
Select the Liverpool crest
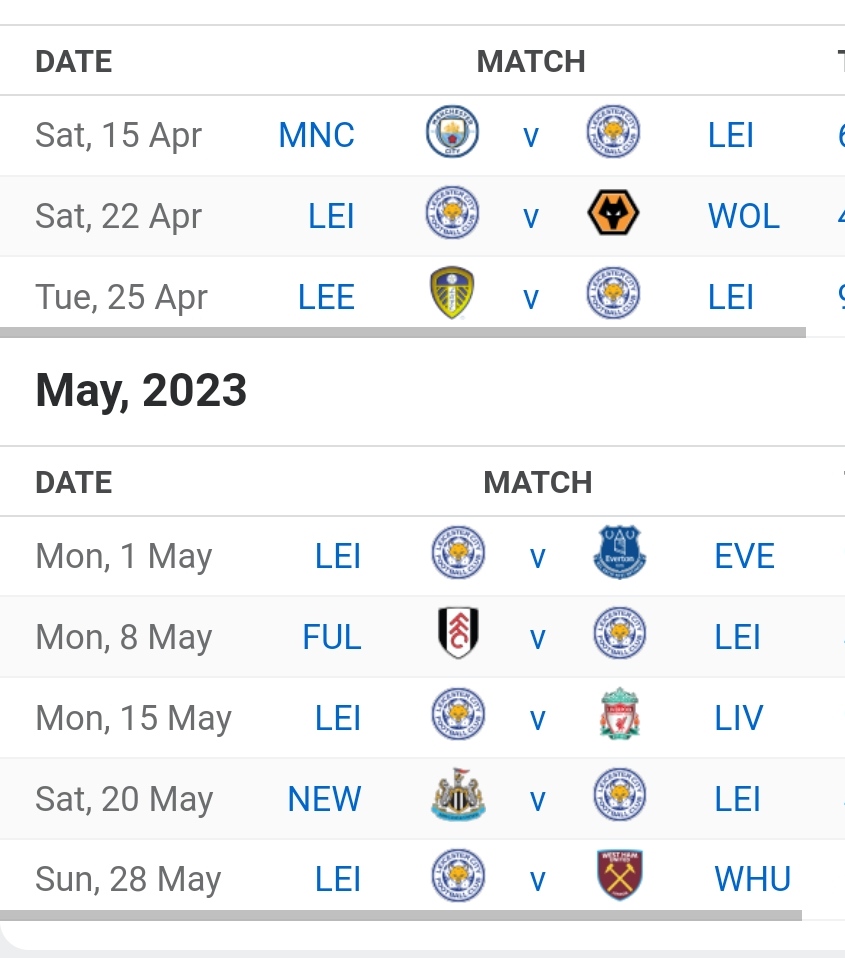(619, 718)
